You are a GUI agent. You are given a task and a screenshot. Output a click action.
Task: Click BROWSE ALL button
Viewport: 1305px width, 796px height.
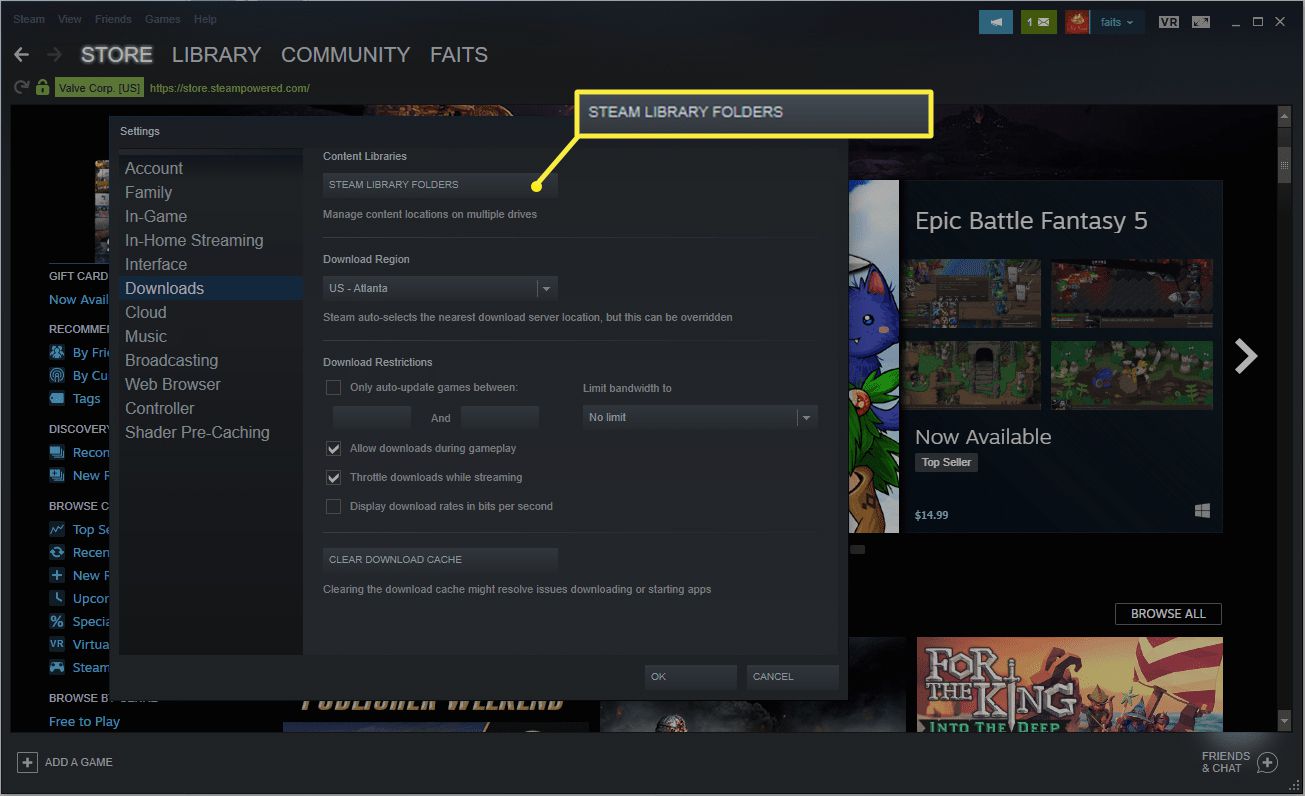tap(1168, 613)
